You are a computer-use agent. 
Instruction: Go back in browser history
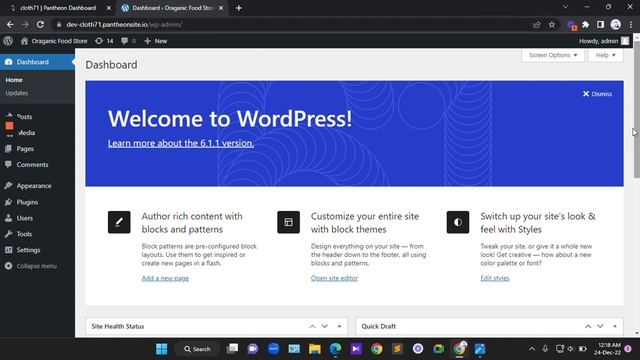click(x=10, y=24)
